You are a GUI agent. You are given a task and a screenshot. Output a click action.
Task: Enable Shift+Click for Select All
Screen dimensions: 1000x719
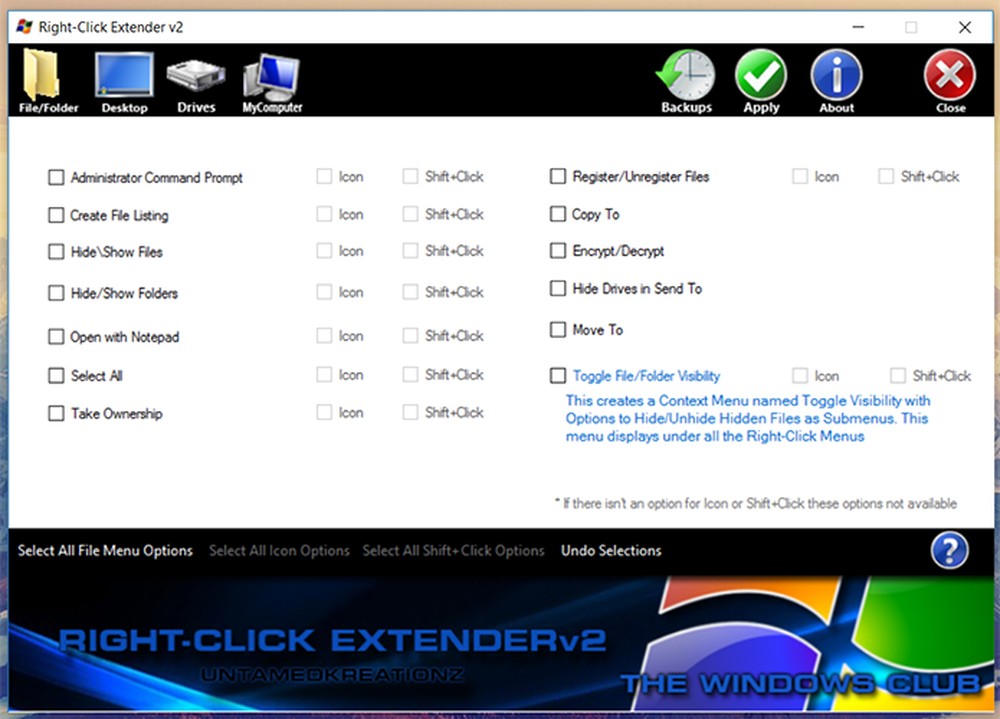(x=410, y=375)
